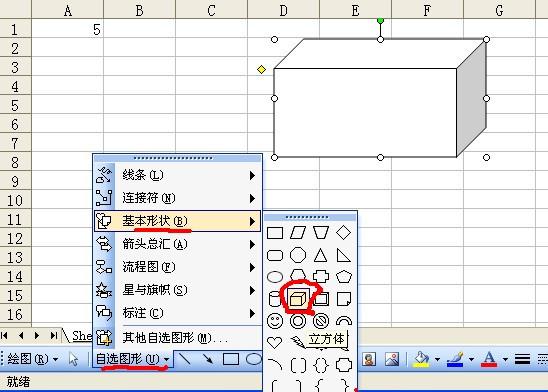Click the insert picture icon

(x=392, y=359)
